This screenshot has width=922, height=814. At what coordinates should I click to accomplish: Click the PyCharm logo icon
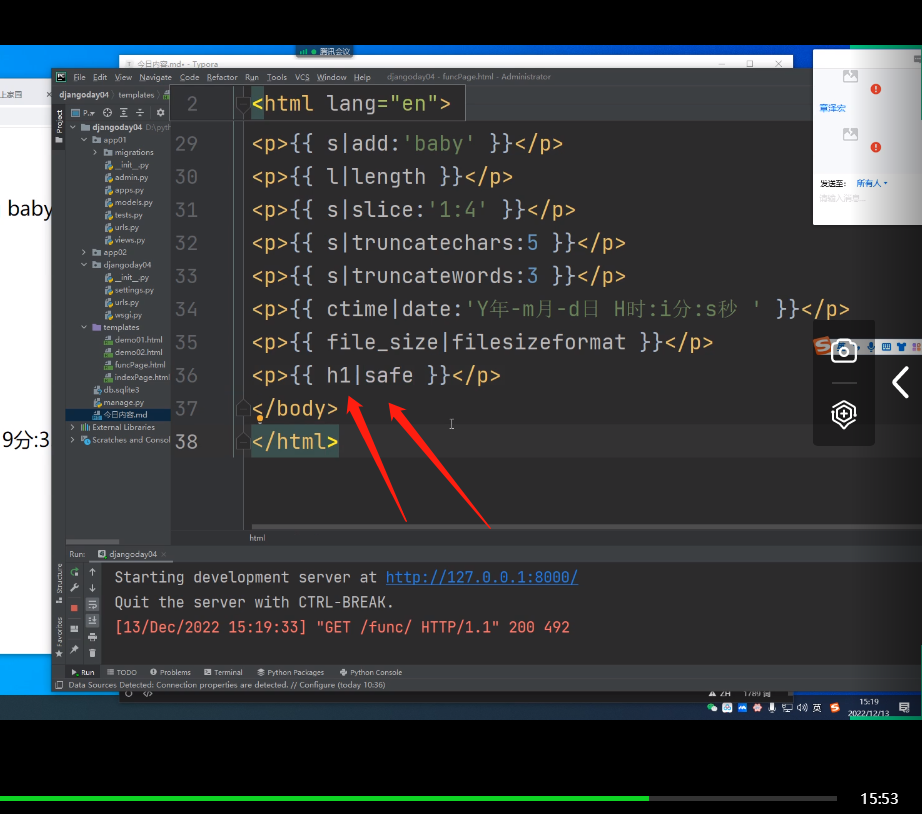point(61,77)
